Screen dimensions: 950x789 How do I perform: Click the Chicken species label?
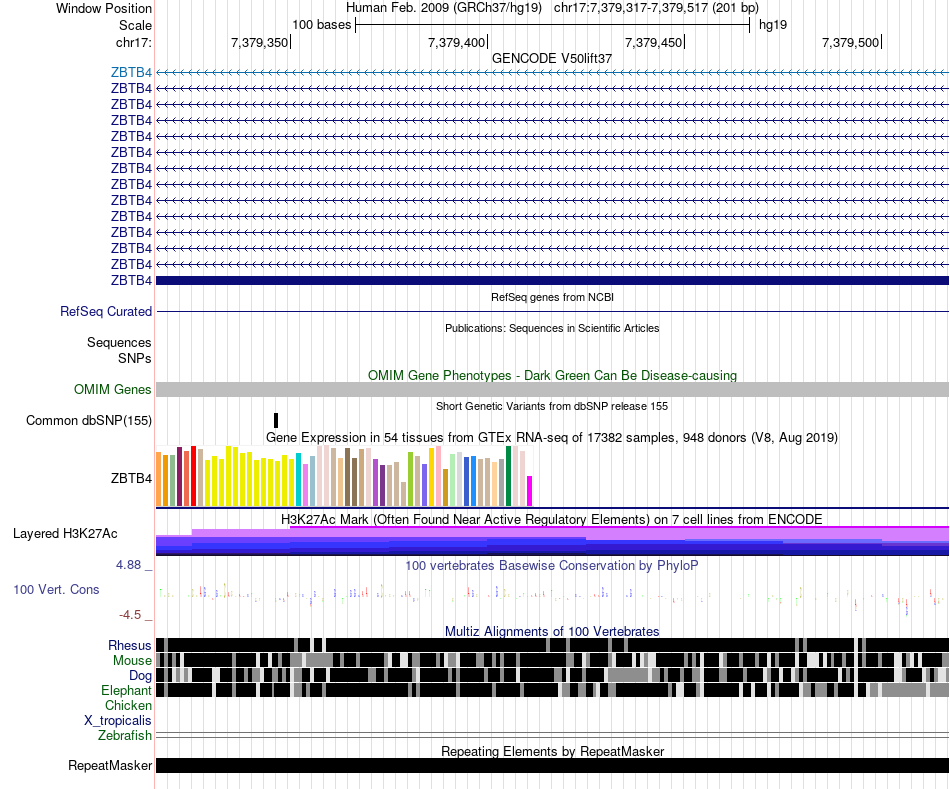(128, 705)
